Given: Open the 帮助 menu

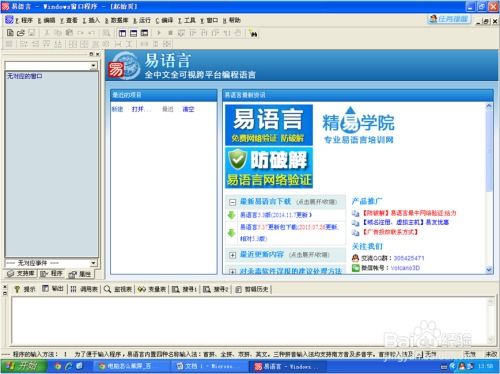Looking at the screenshot, I should 231,20.
